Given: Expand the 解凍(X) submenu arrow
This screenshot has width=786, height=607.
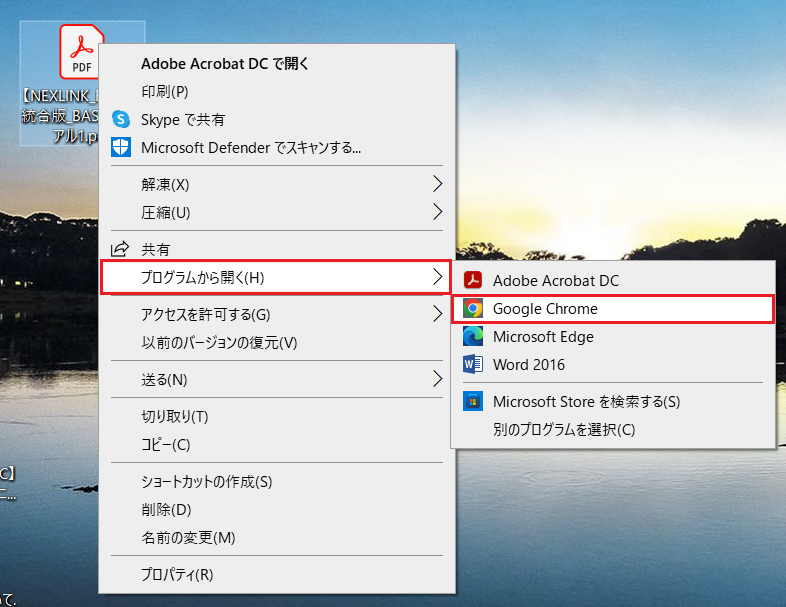Looking at the screenshot, I should [x=438, y=184].
